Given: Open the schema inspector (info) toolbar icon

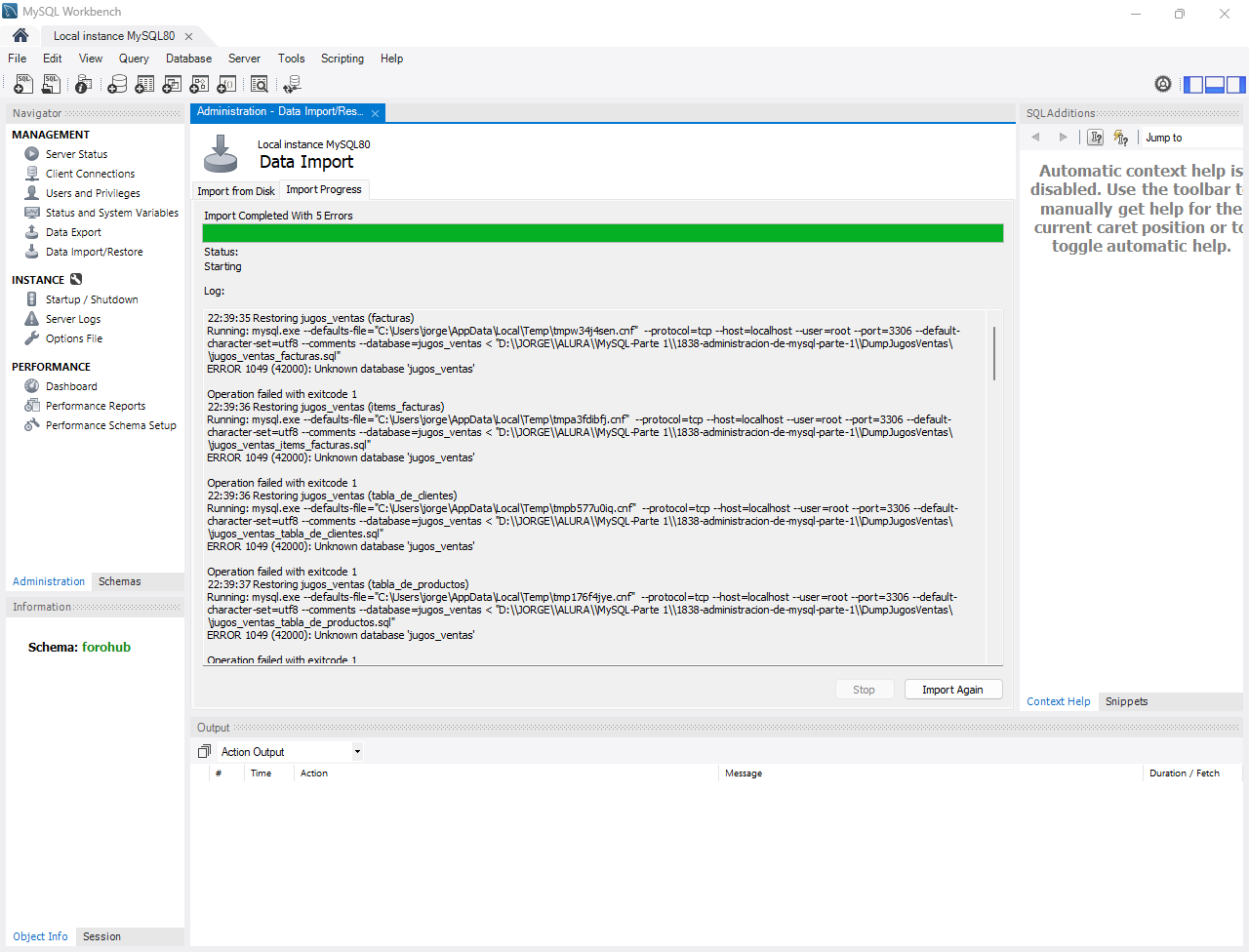Looking at the screenshot, I should click(x=84, y=85).
